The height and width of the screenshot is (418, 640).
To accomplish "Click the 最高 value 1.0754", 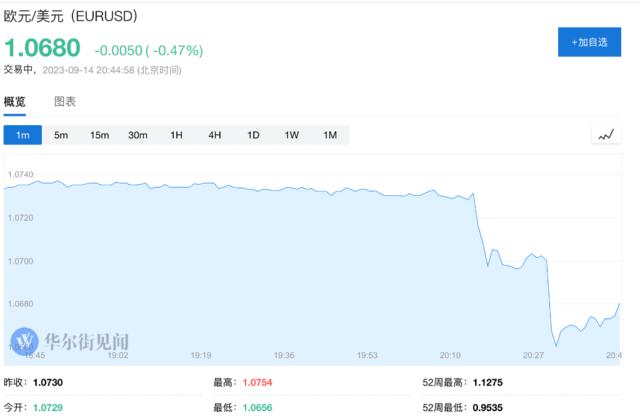I will 257,382.
